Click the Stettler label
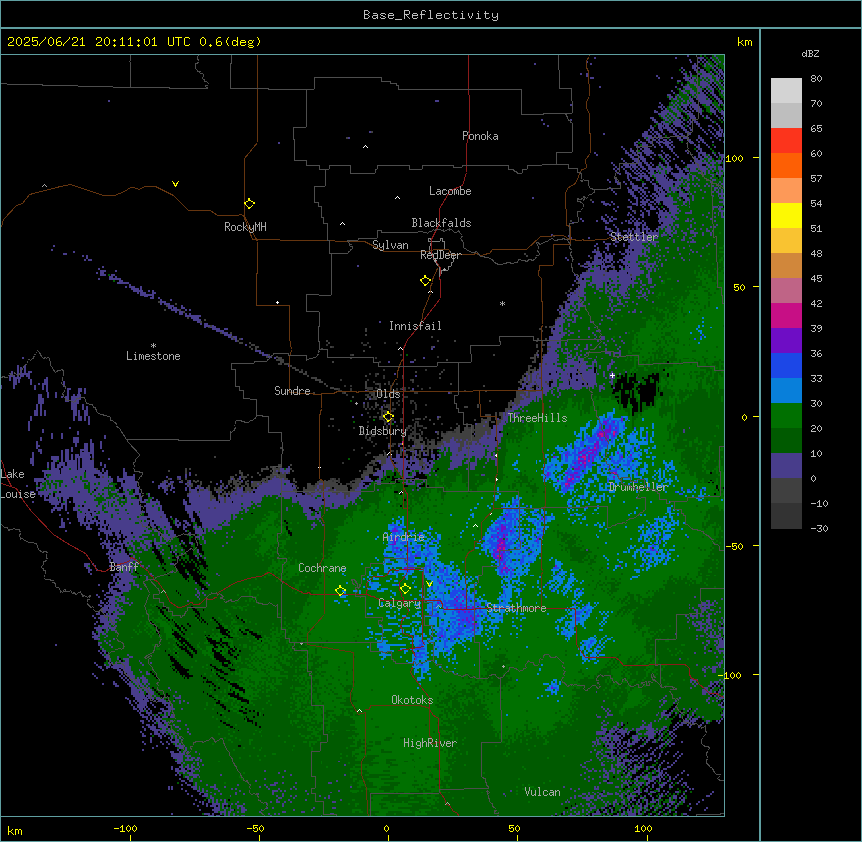This screenshot has width=862, height=842. pos(634,237)
